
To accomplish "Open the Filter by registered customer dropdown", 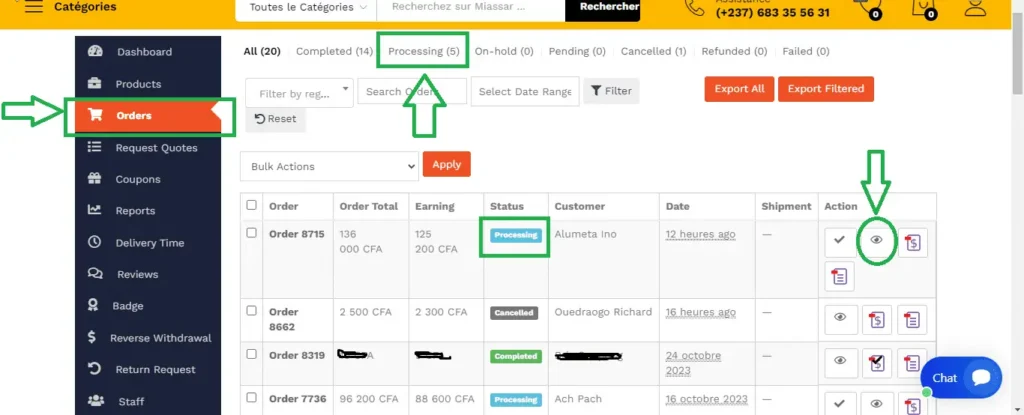I will [x=298, y=93].
